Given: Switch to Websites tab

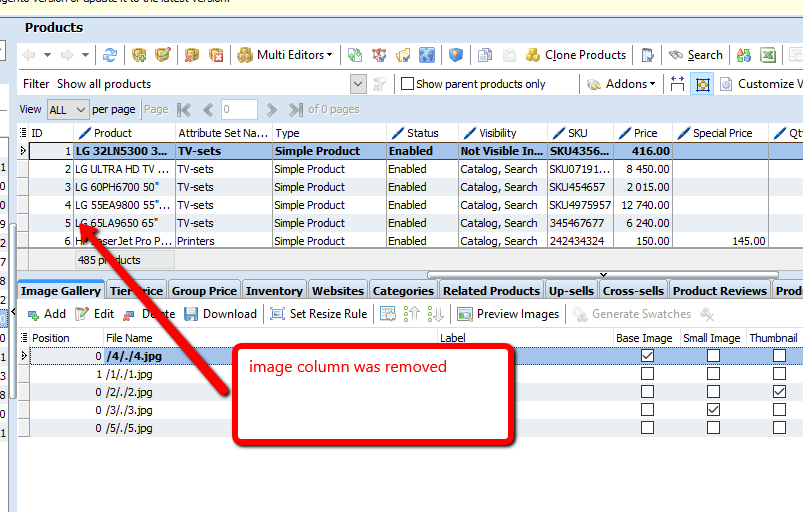Looking at the screenshot, I should tap(338, 291).
